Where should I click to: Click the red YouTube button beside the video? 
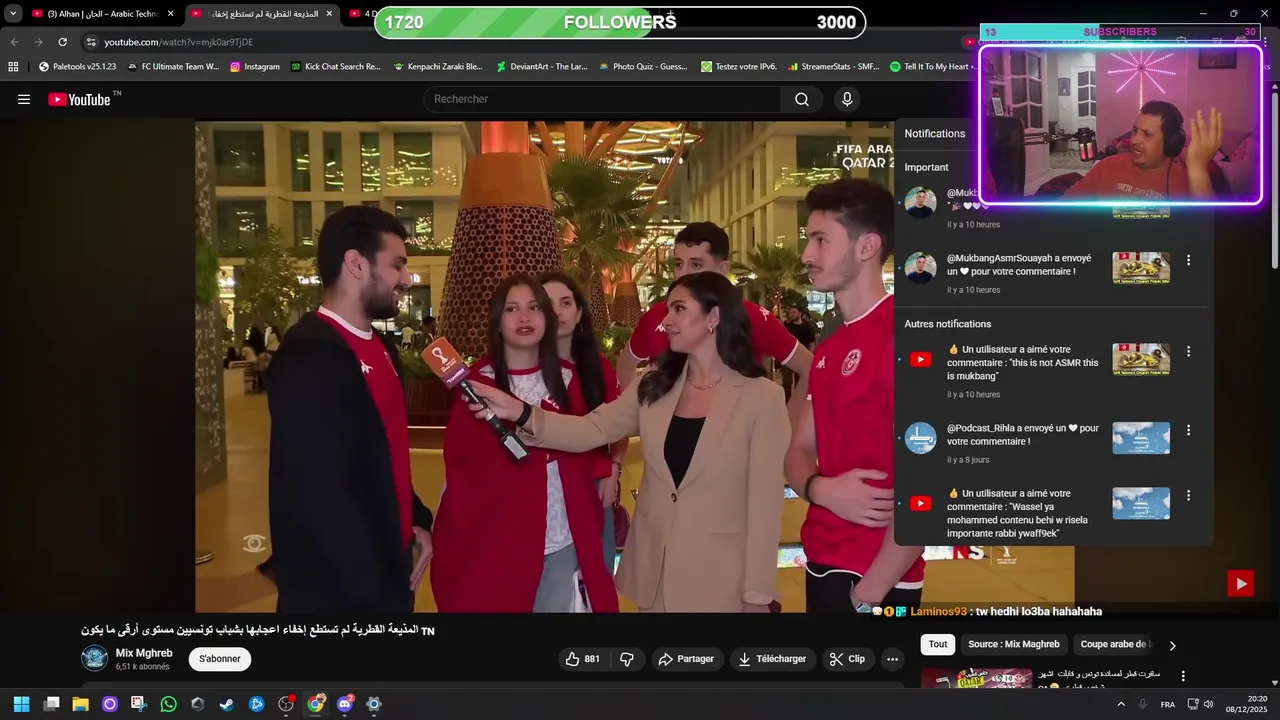coord(1240,584)
